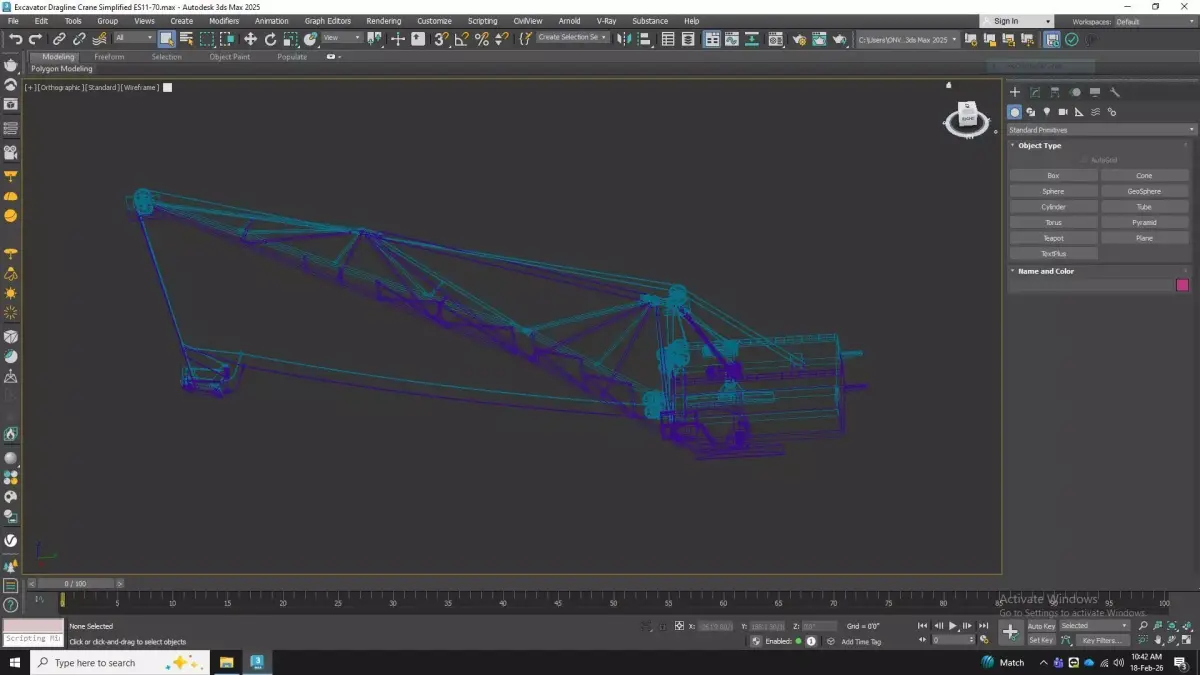
Task: Activate the Select Object tool
Action: [x=166, y=39]
